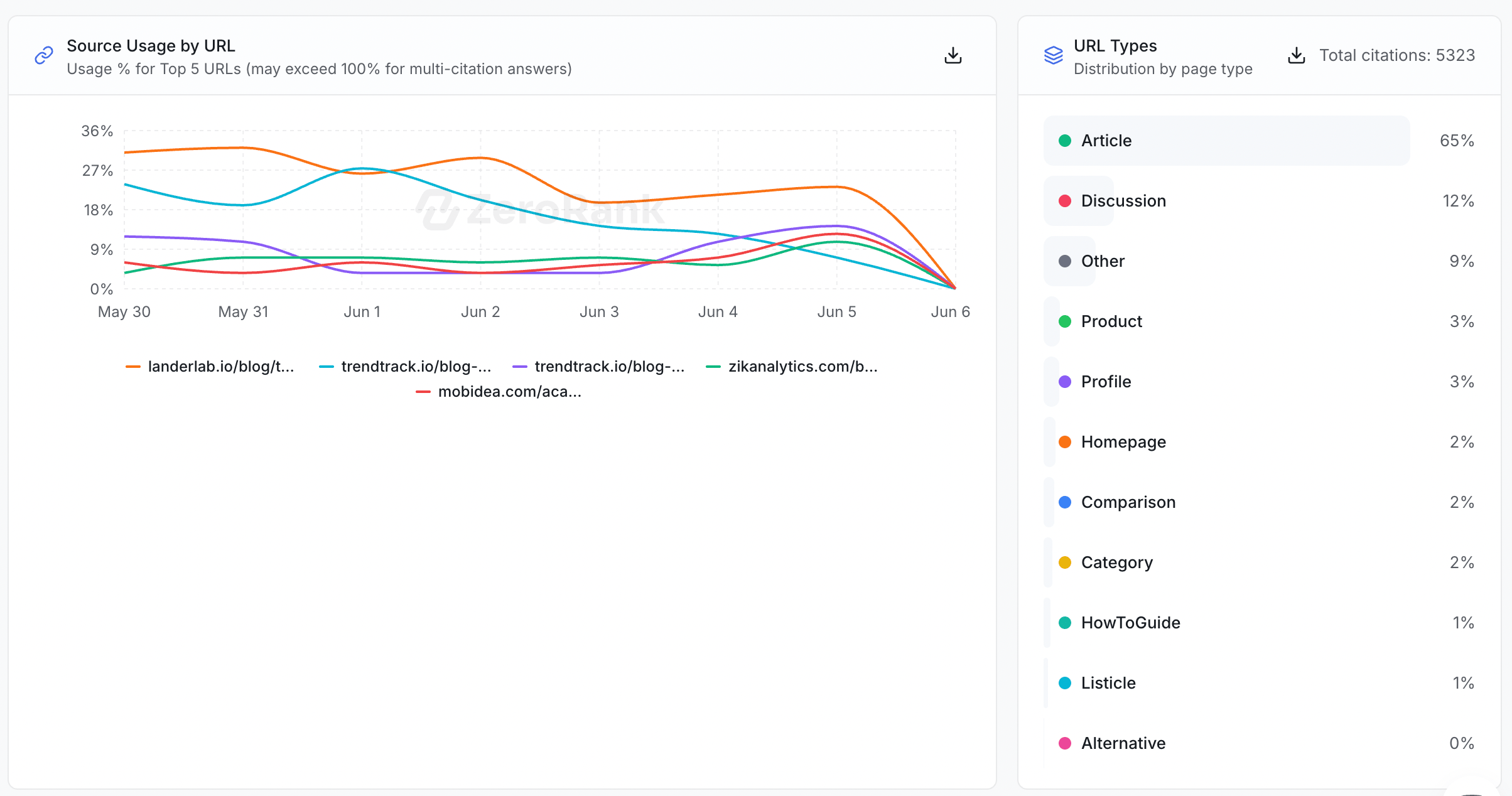Select the Alternative page type label
The height and width of the screenshot is (796, 1512).
pos(1123,743)
